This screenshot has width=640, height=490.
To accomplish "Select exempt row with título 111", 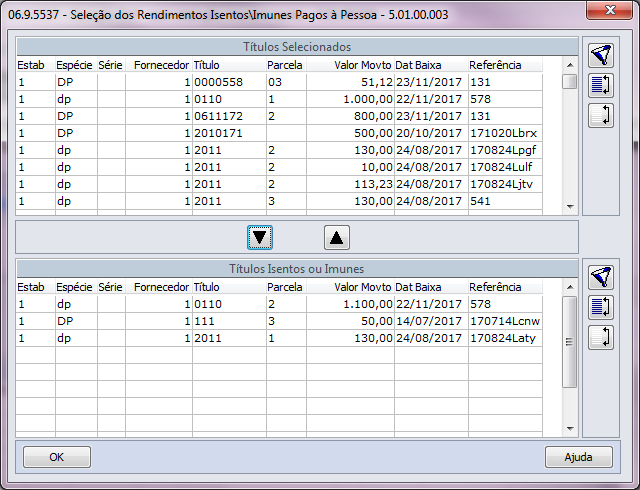I will 280,321.
